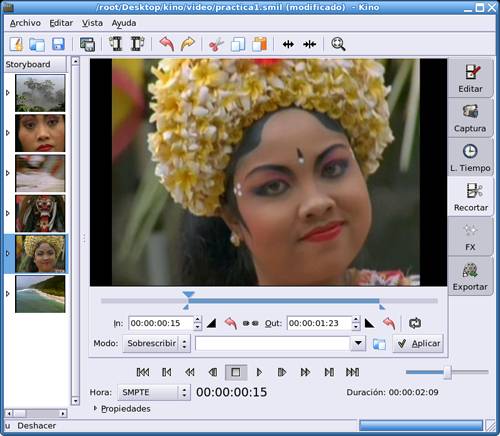Switch to the Captura panel
Viewport: 500px width, 436px height.
tap(470, 118)
